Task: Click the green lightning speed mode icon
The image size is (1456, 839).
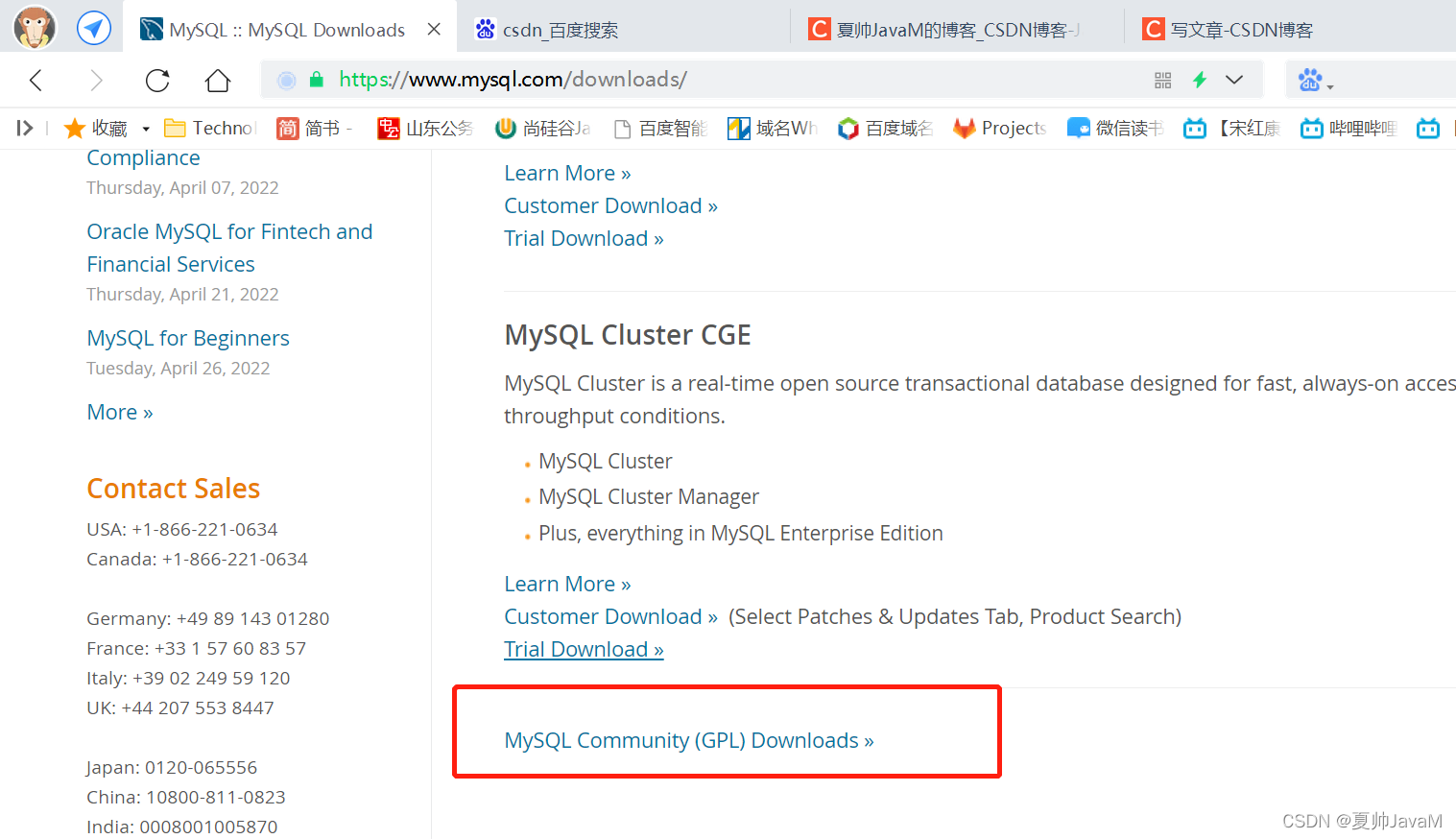Action: (x=1199, y=80)
